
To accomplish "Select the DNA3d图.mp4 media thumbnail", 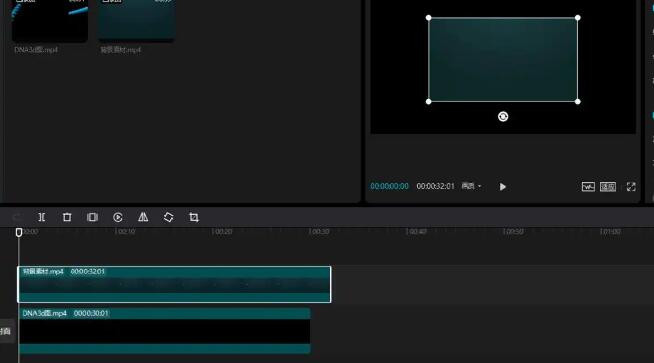I will click(x=50, y=20).
